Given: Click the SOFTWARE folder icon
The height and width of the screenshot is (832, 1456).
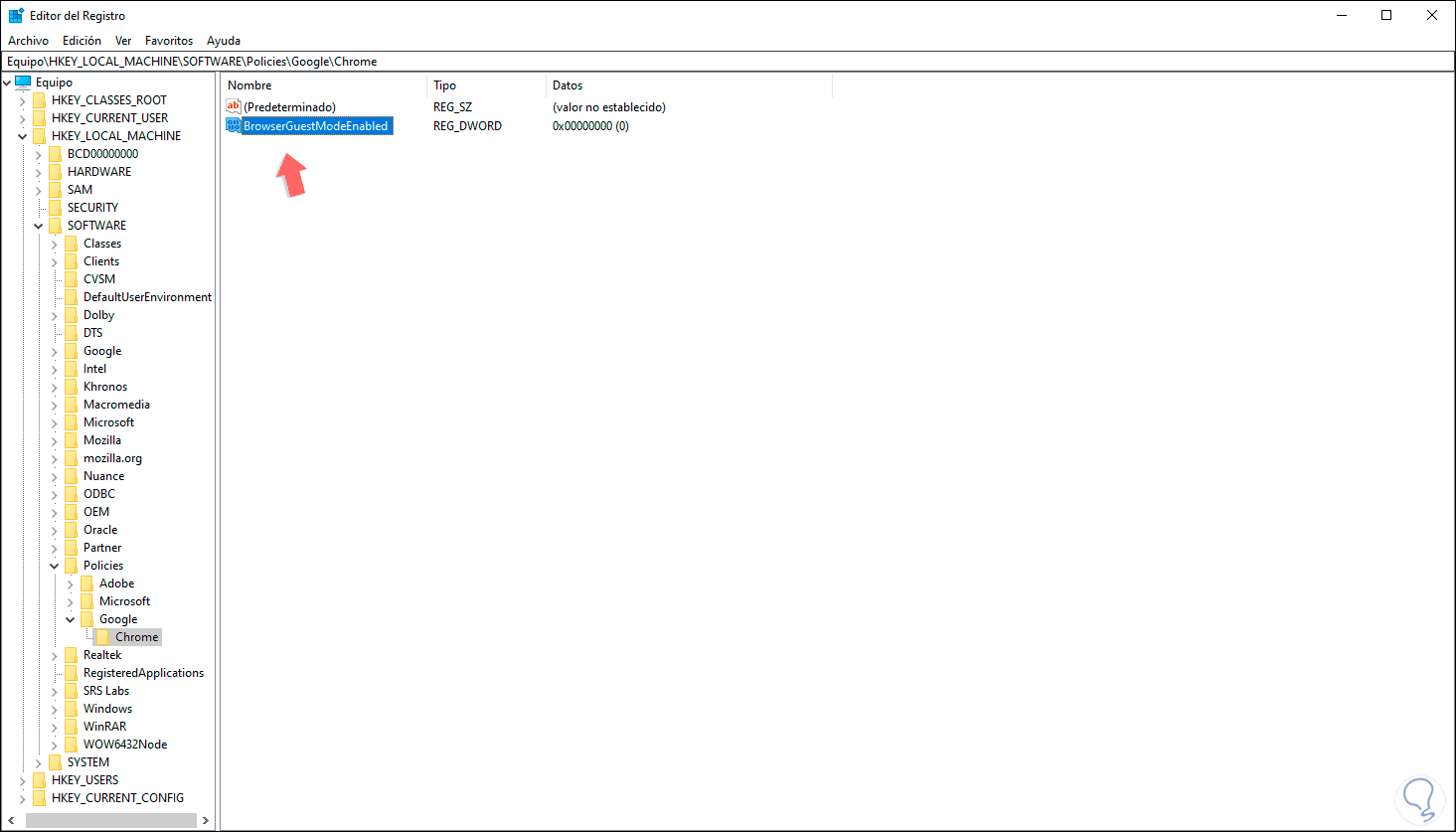Looking at the screenshot, I should 55,226.
